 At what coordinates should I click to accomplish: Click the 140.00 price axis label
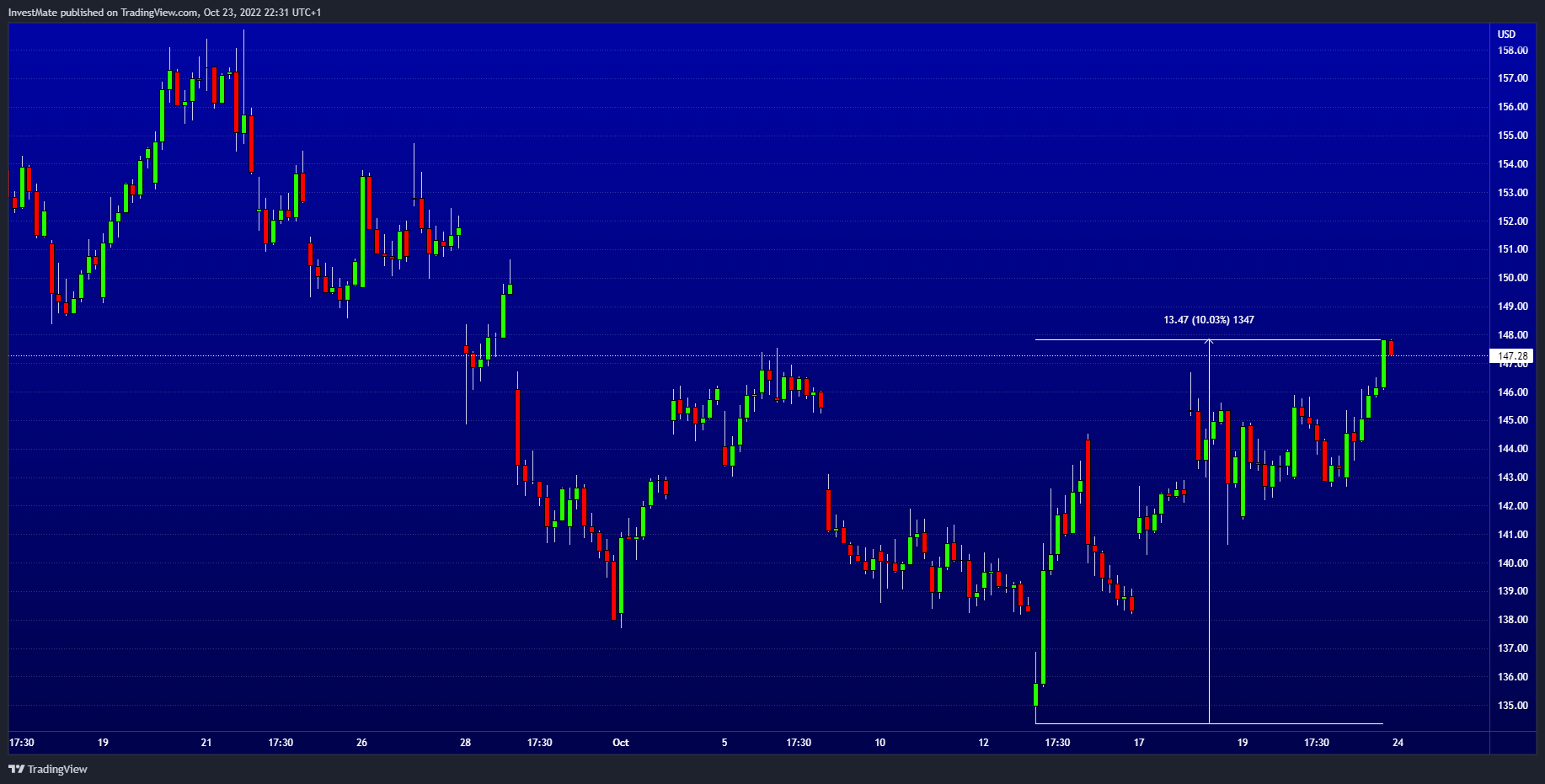1513,563
